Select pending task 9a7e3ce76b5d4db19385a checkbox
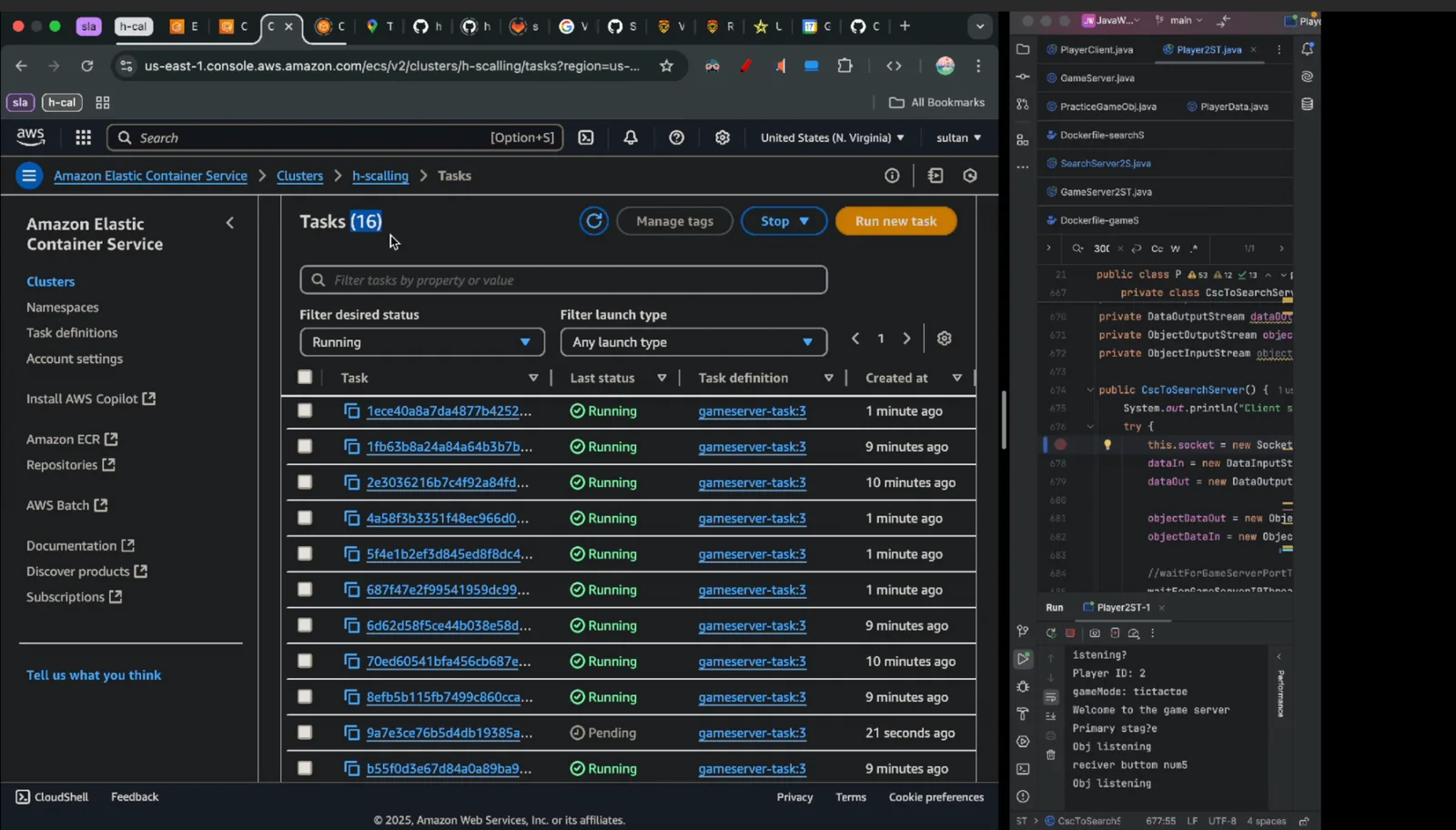The image size is (1456, 830). (305, 734)
